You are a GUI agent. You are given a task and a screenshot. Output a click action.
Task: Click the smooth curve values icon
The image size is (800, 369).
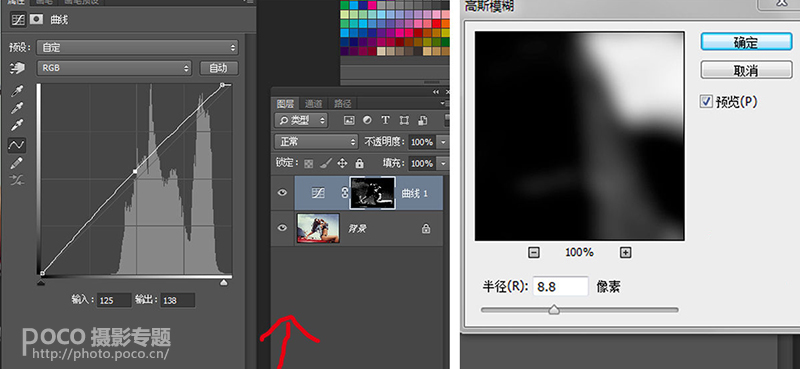click(x=17, y=180)
